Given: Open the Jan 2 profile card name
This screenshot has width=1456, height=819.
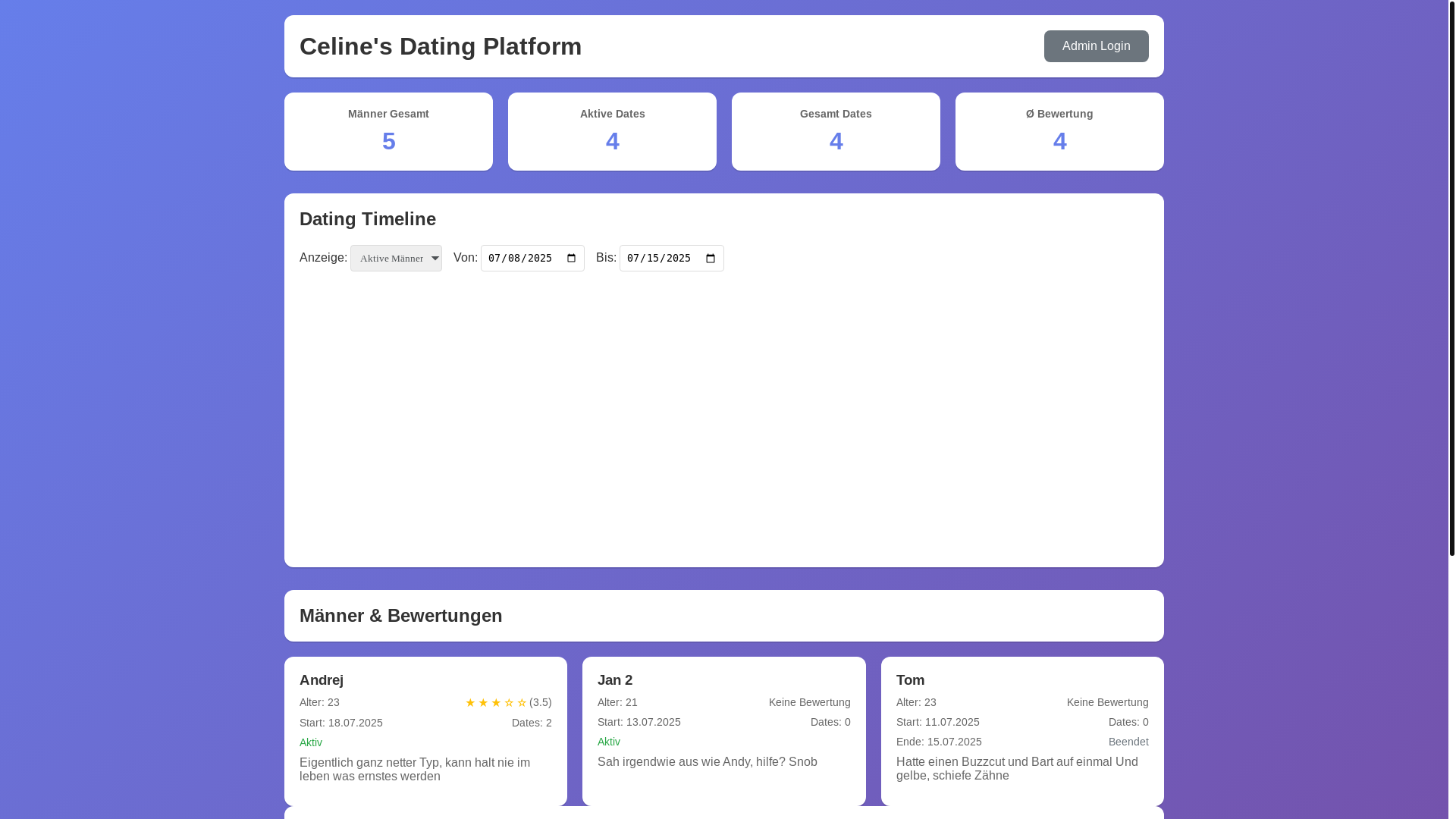Looking at the screenshot, I should [x=615, y=680].
